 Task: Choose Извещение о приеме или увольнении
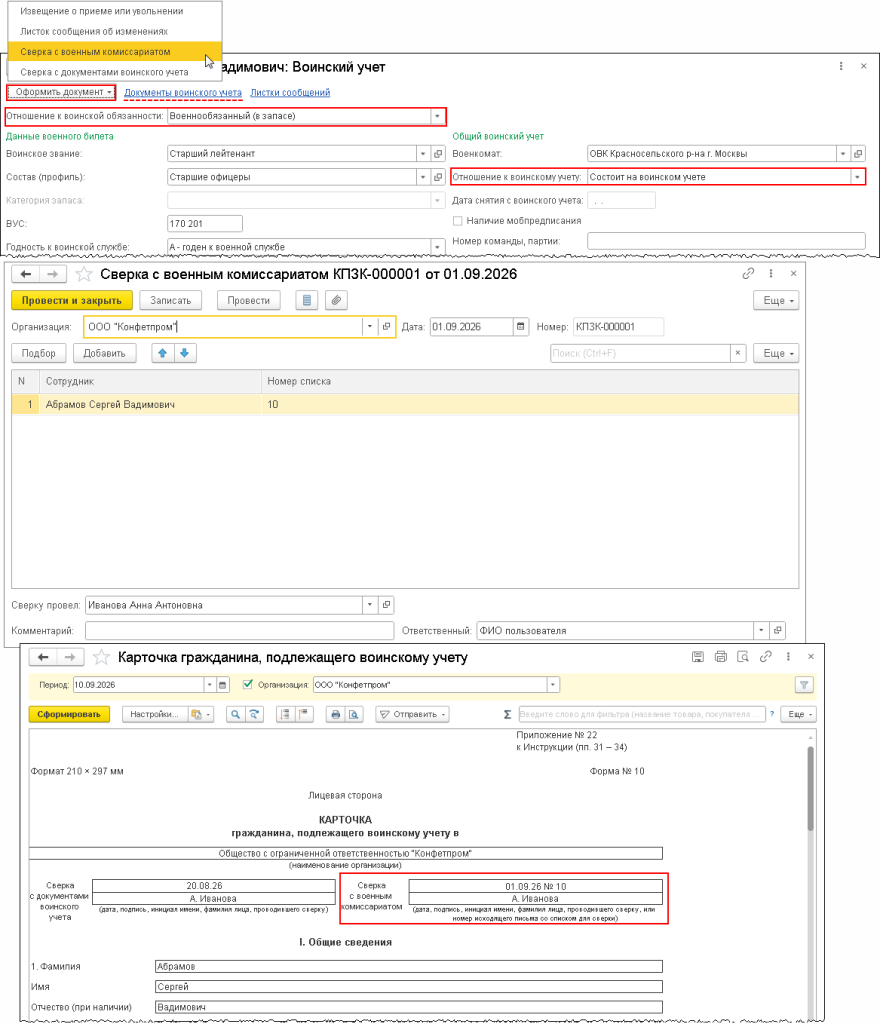[x=115, y=11]
